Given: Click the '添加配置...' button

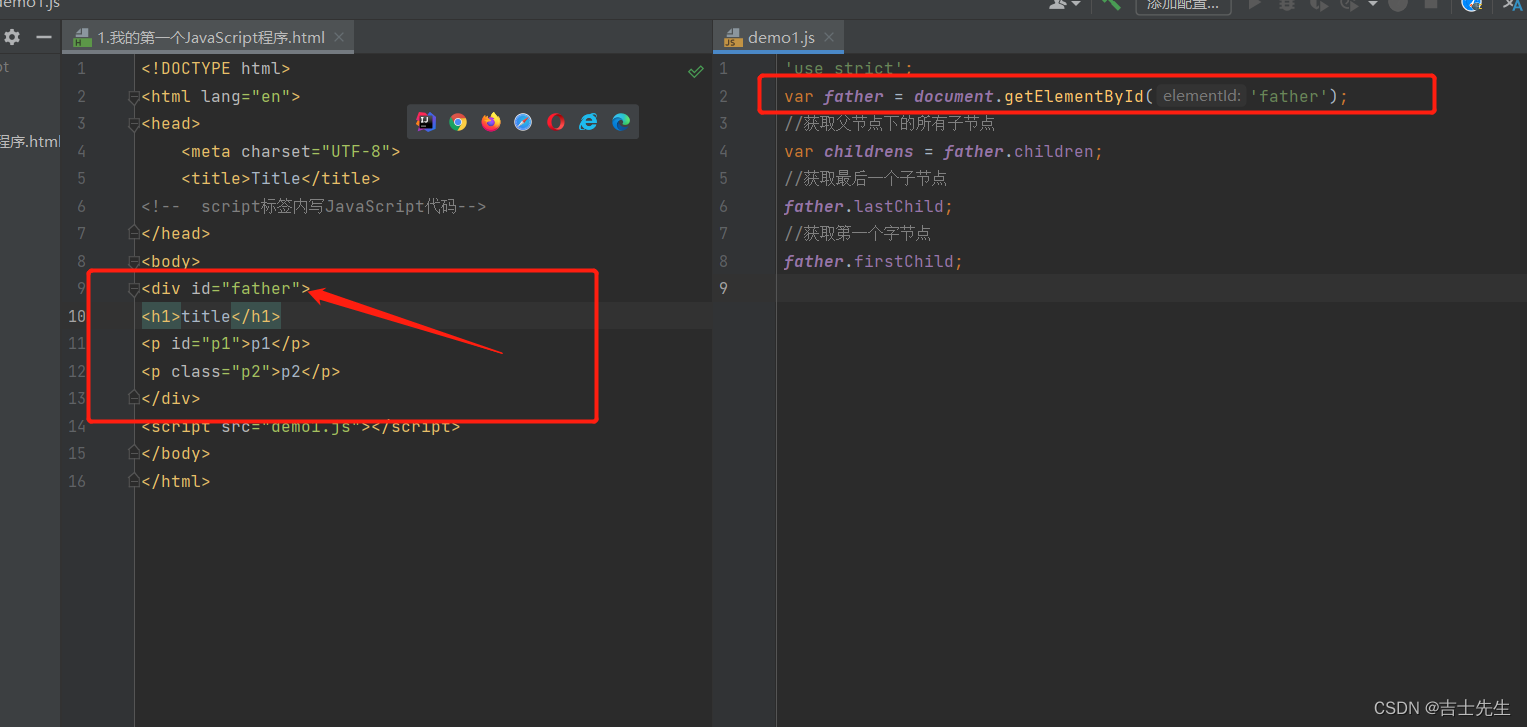Looking at the screenshot, I should (1182, 6).
